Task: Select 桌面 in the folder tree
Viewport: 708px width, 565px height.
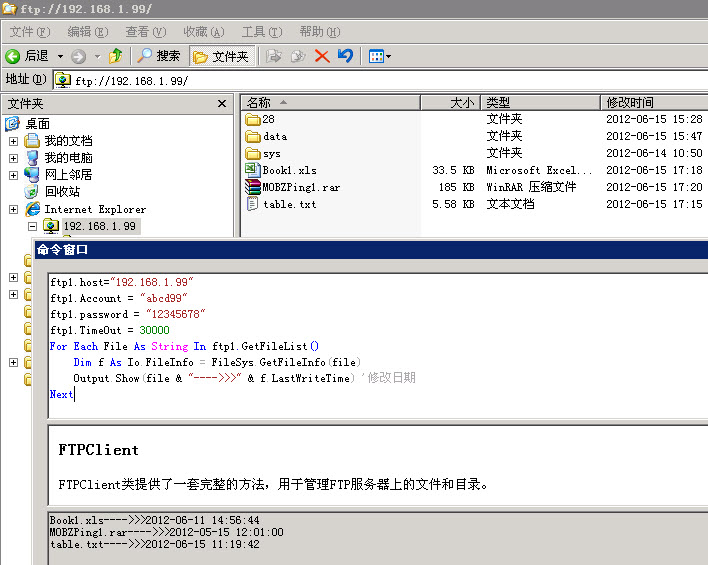Action: tap(37, 123)
